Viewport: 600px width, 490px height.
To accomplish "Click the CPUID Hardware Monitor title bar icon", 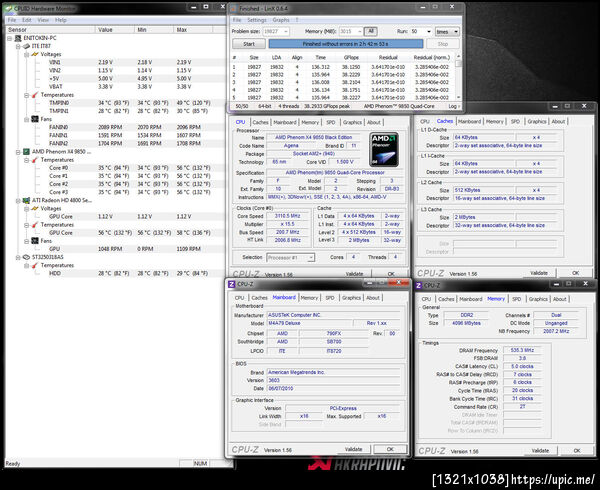I will pyautogui.click(x=8, y=8).
